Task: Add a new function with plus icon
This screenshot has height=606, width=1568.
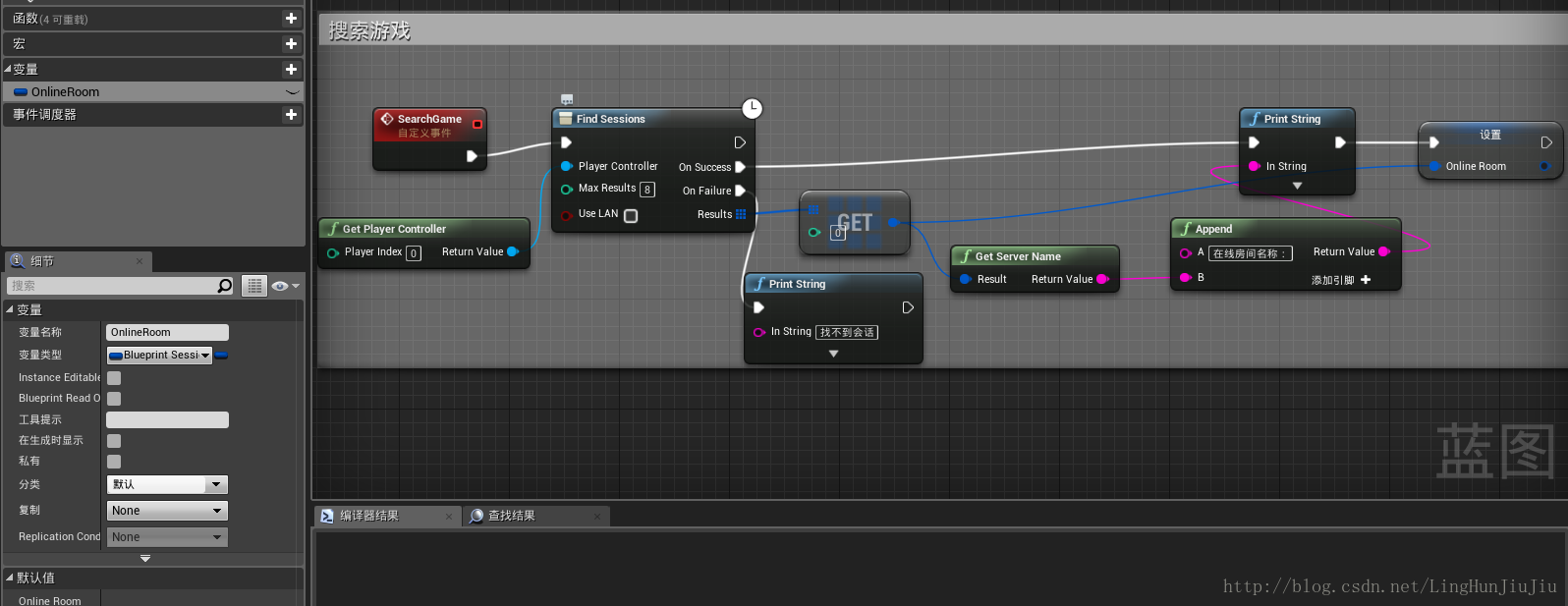Action: (x=291, y=19)
